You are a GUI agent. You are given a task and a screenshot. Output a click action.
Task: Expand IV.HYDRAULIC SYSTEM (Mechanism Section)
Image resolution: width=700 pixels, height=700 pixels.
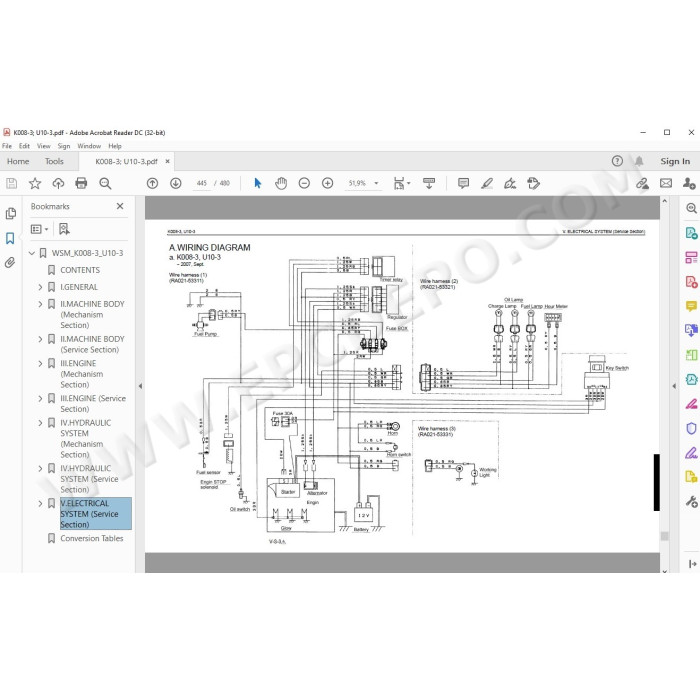[40, 423]
